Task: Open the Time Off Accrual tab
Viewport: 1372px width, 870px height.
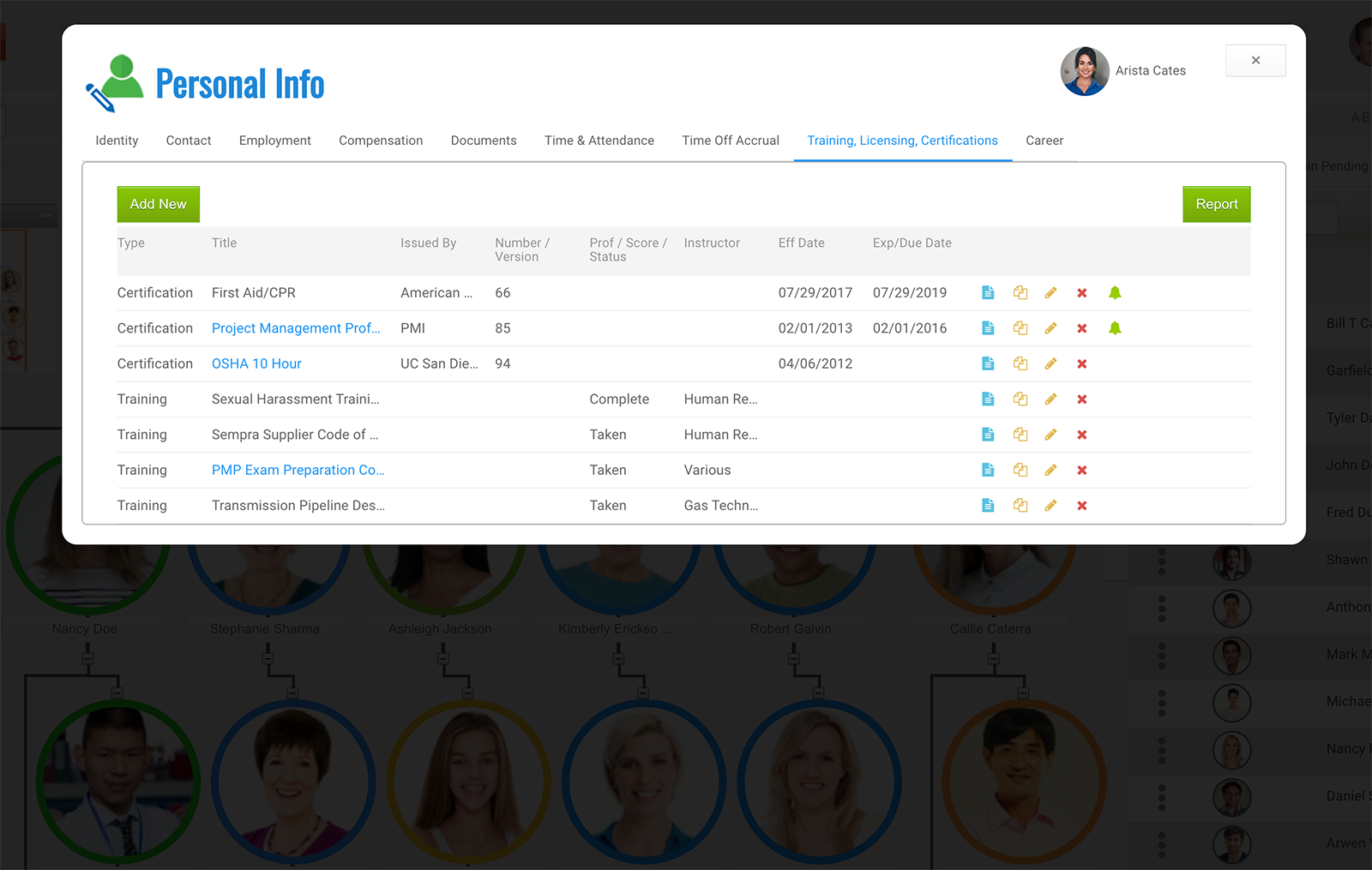Action: coord(731,141)
